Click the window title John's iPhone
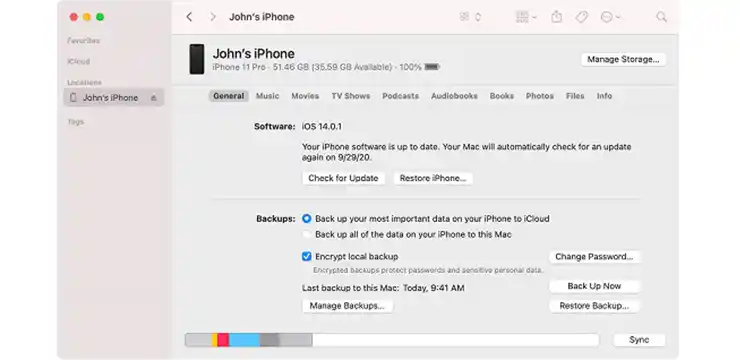 (261, 17)
